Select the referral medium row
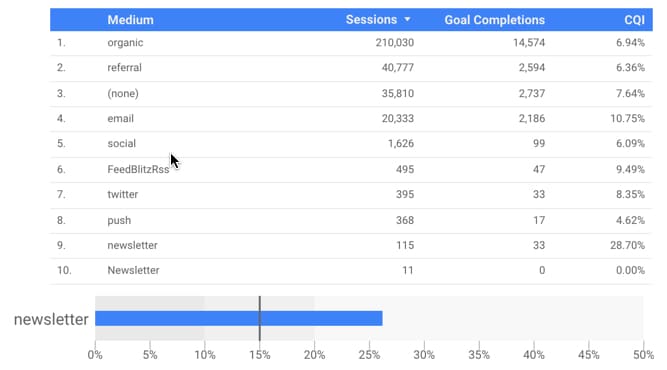Viewport: 667px width, 370px height. (x=351, y=68)
